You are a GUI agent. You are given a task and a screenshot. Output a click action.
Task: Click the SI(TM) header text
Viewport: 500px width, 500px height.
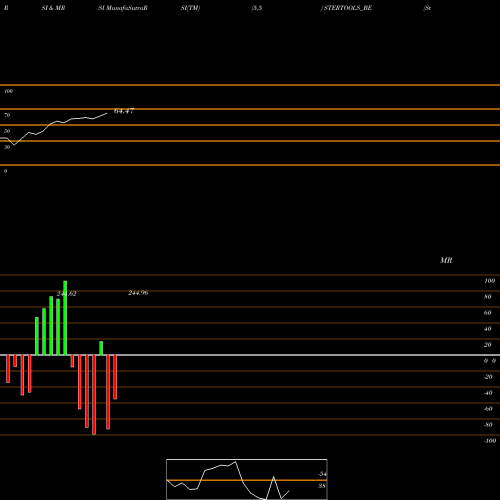[x=190, y=8]
